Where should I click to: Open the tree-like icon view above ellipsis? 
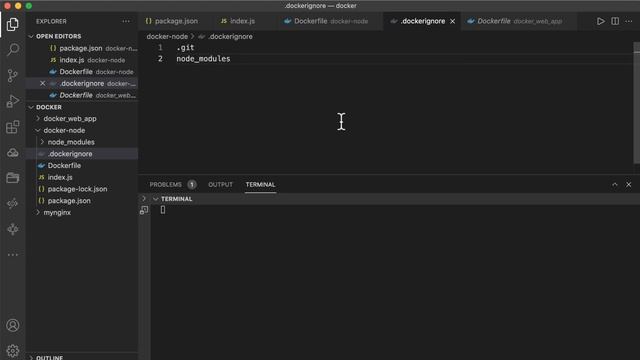(13, 229)
